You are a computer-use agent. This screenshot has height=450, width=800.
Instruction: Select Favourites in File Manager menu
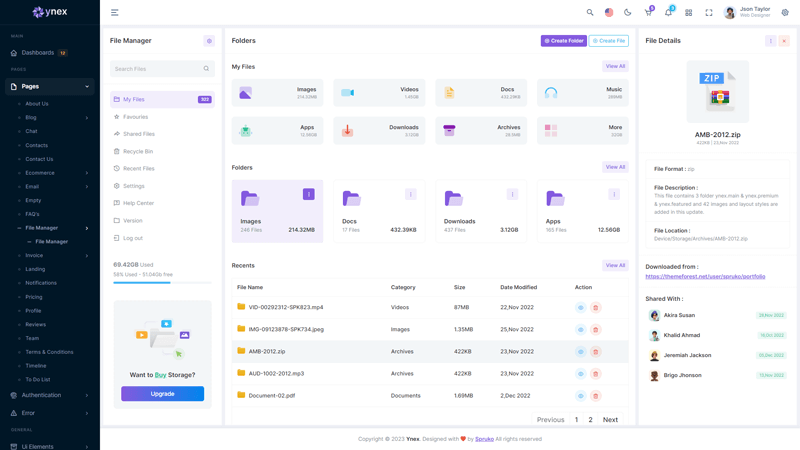point(135,117)
